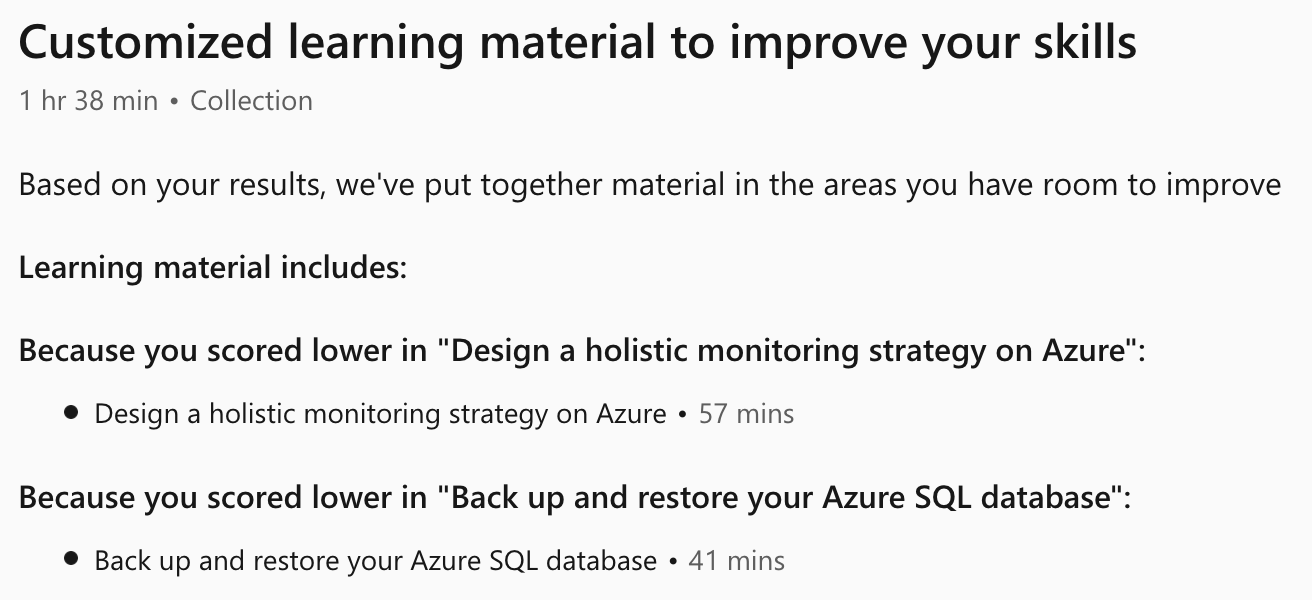The image size is (1312, 600).
Task: Click the "57 mins" duration label
Action: [746, 414]
